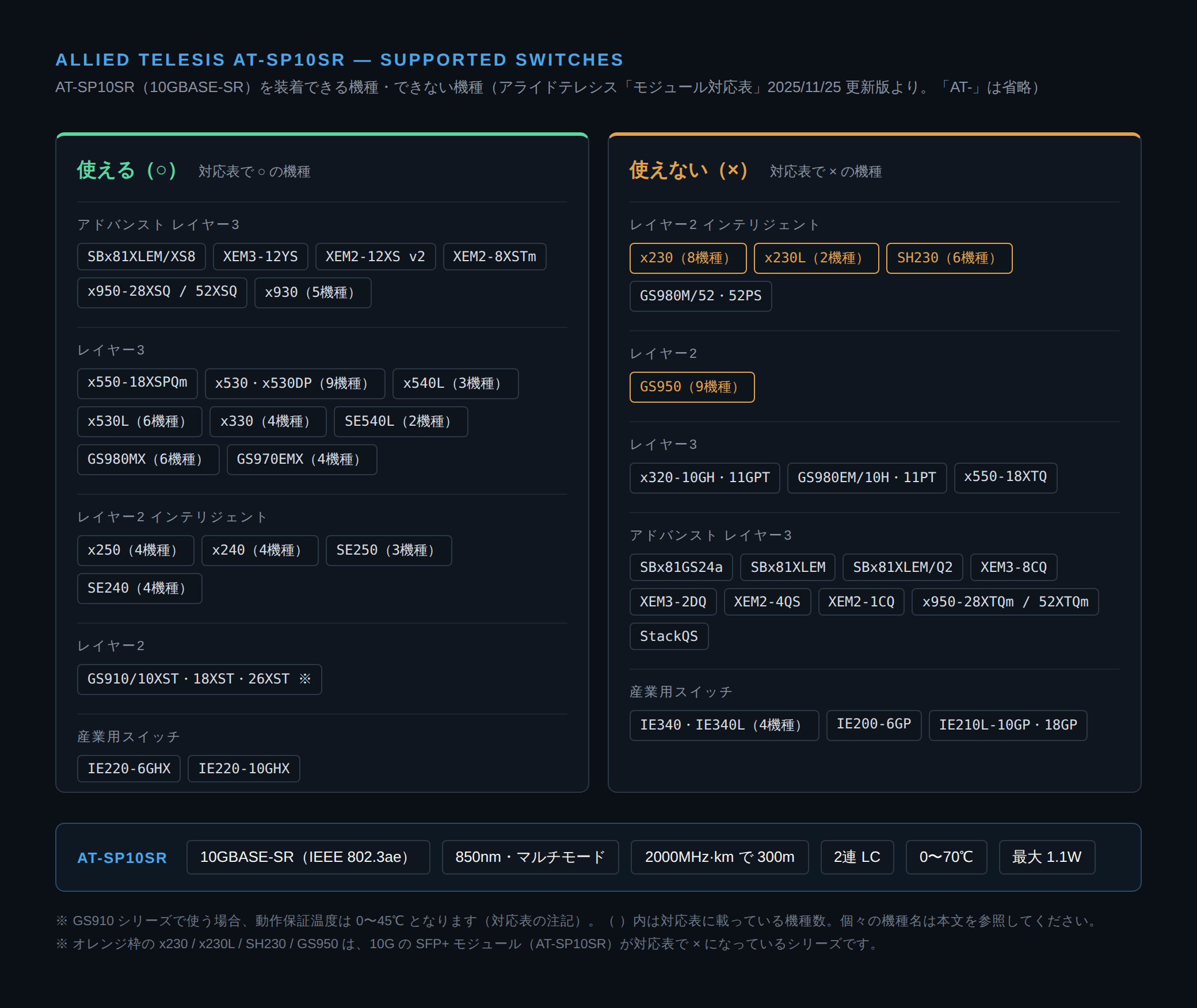Click the SBx81XLEM/XS8 chip
This screenshot has width=1197, height=1008.
(141, 257)
